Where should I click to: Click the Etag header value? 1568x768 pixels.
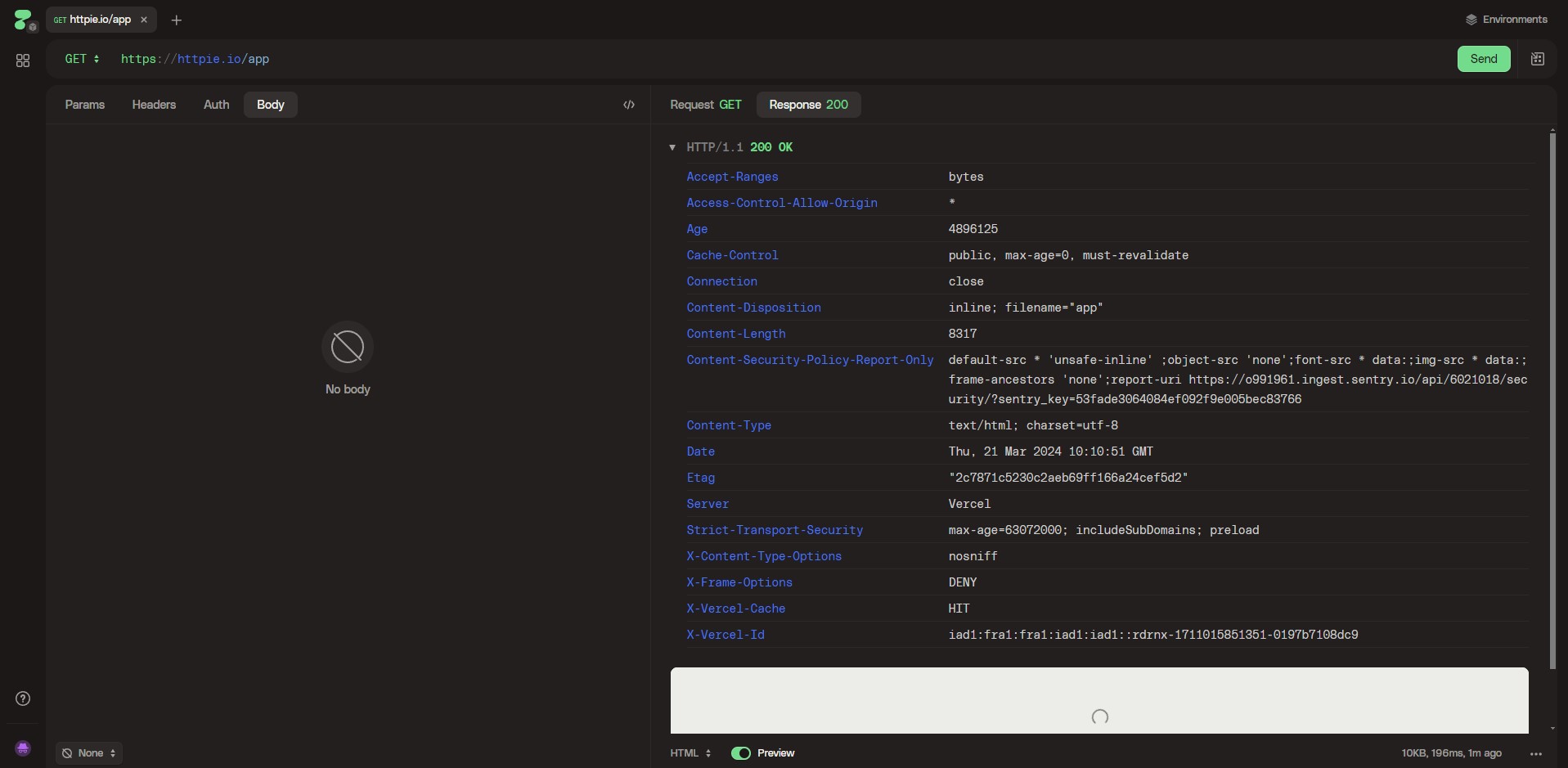[1068, 478]
